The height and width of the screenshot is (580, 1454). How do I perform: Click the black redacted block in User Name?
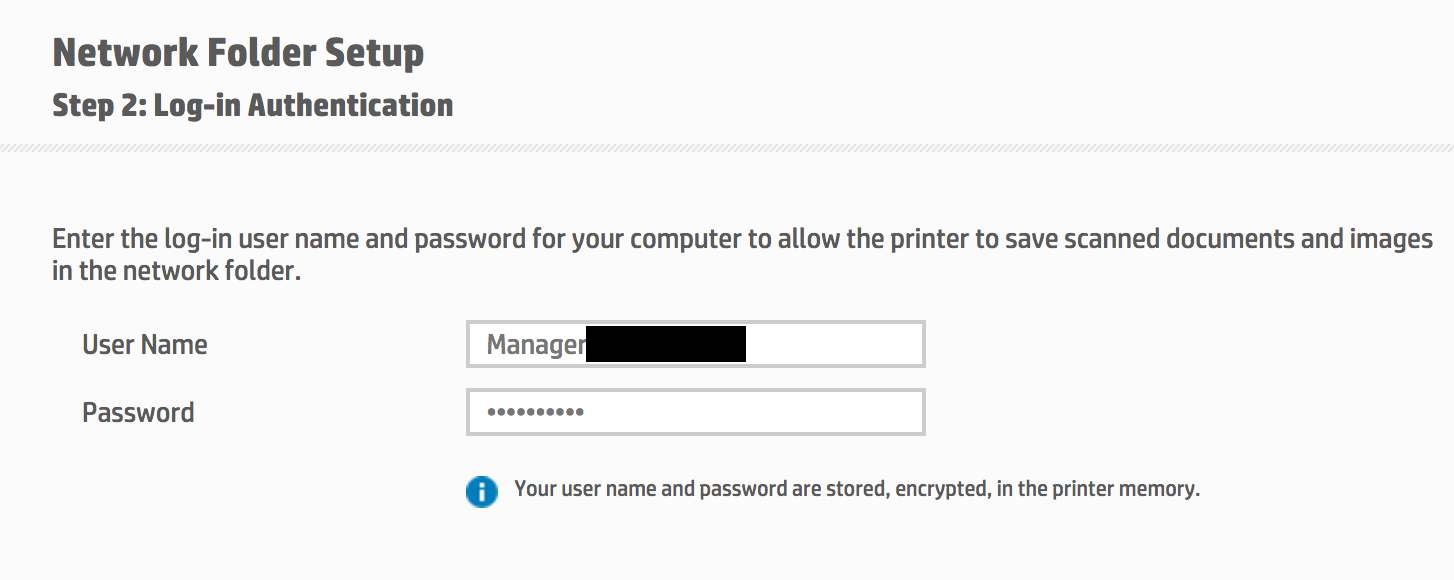click(666, 344)
